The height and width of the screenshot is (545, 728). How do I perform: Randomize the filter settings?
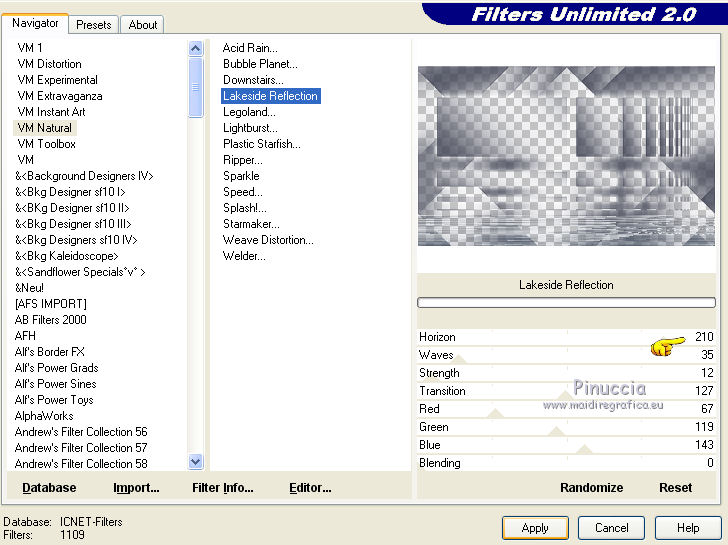[x=592, y=488]
